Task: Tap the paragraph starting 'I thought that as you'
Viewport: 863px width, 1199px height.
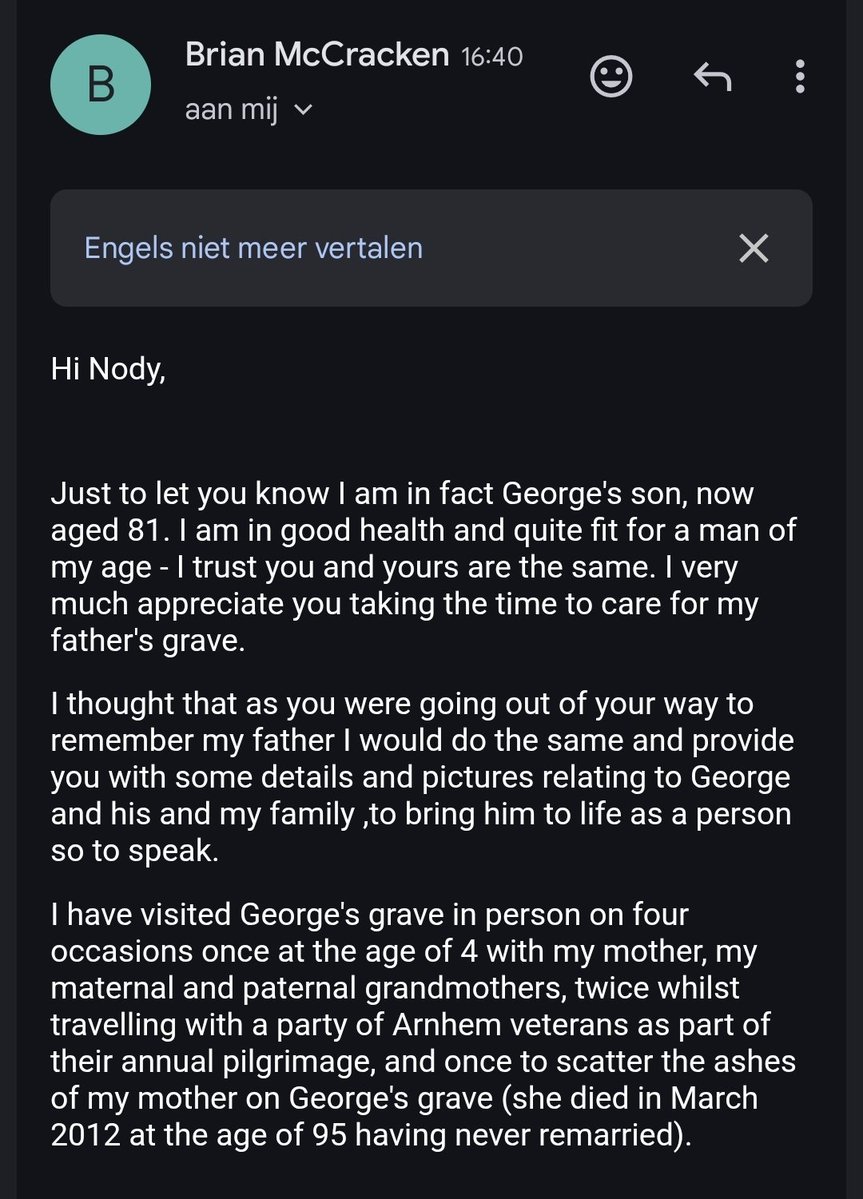Action: (422, 777)
